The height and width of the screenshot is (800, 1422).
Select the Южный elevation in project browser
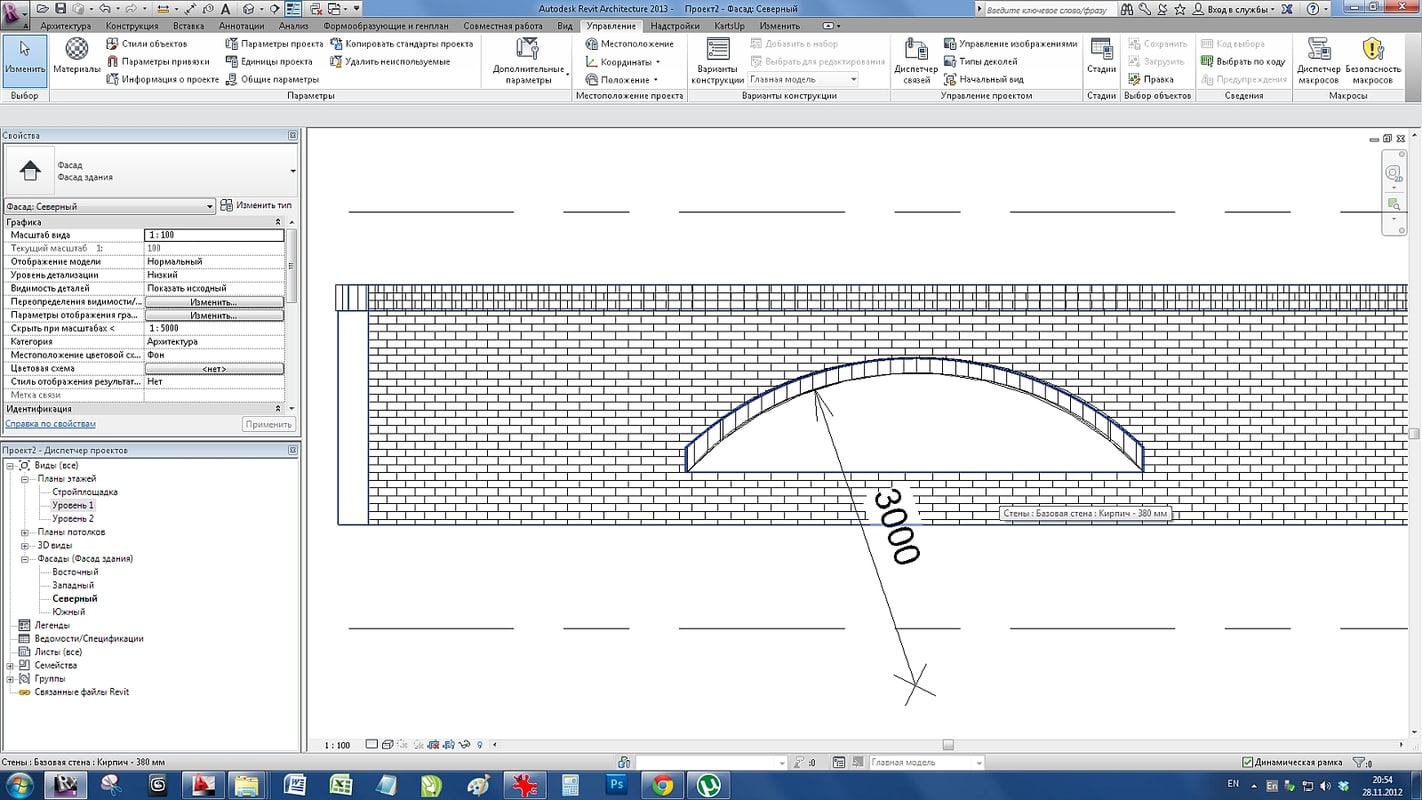pos(67,611)
